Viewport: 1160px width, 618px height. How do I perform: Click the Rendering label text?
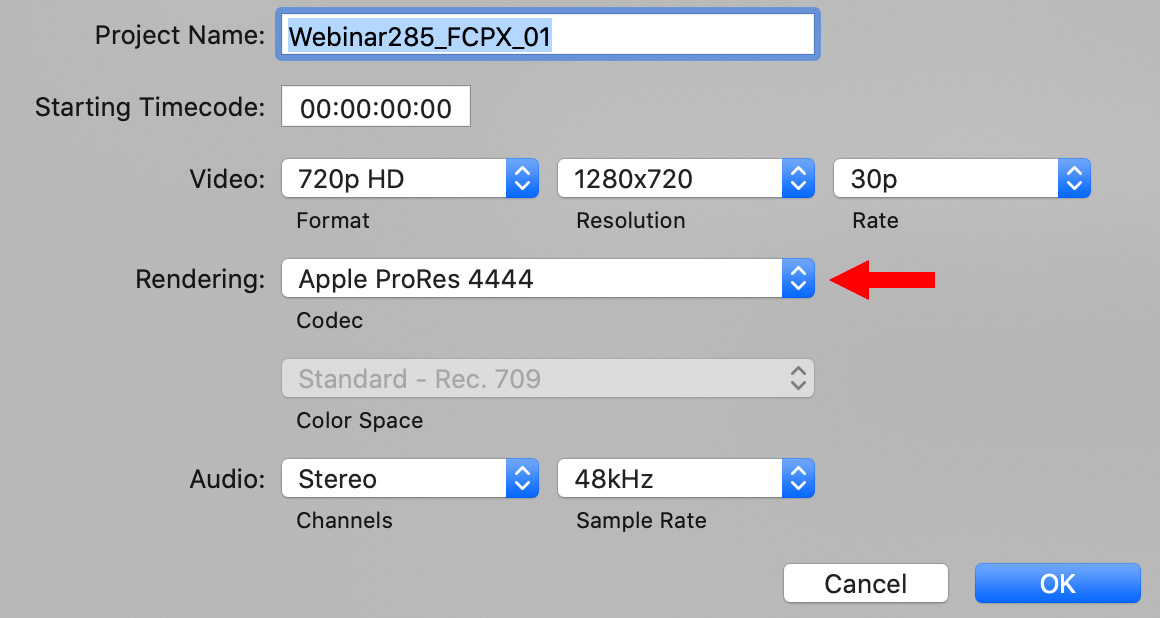tap(200, 279)
